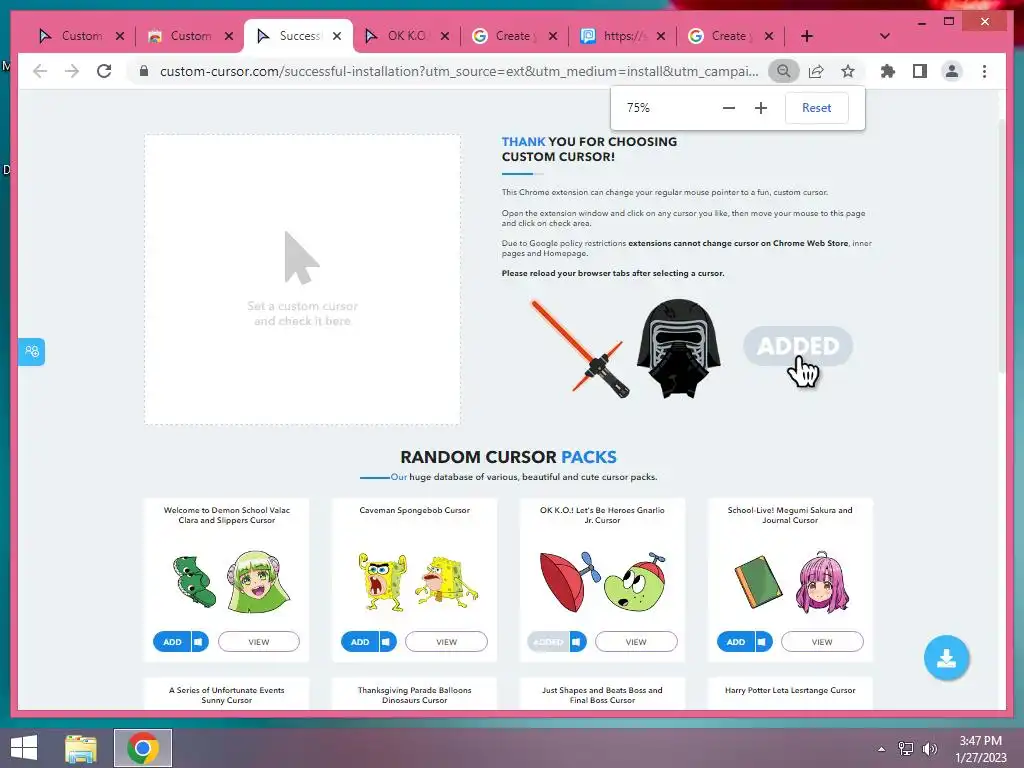The image size is (1024, 768).
Task: Reload the current page
Action: [x=104, y=71]
